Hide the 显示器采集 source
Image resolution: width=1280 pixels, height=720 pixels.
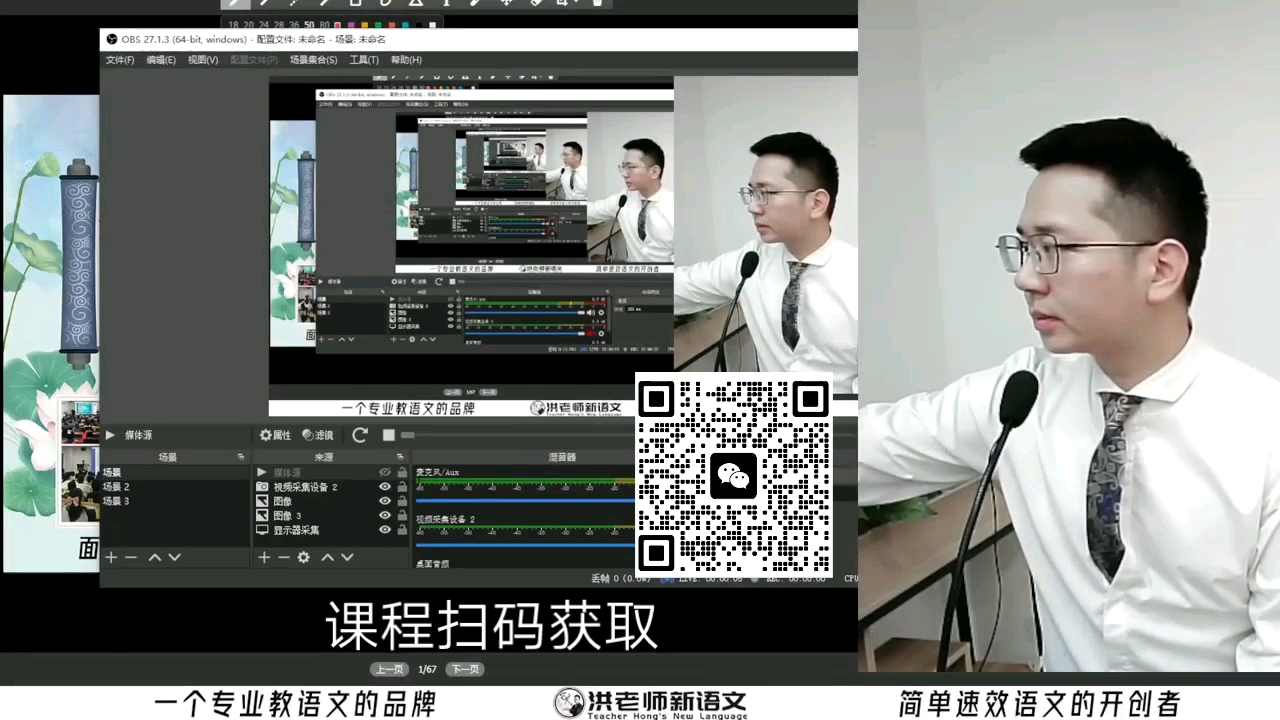[x=385, y=530]
